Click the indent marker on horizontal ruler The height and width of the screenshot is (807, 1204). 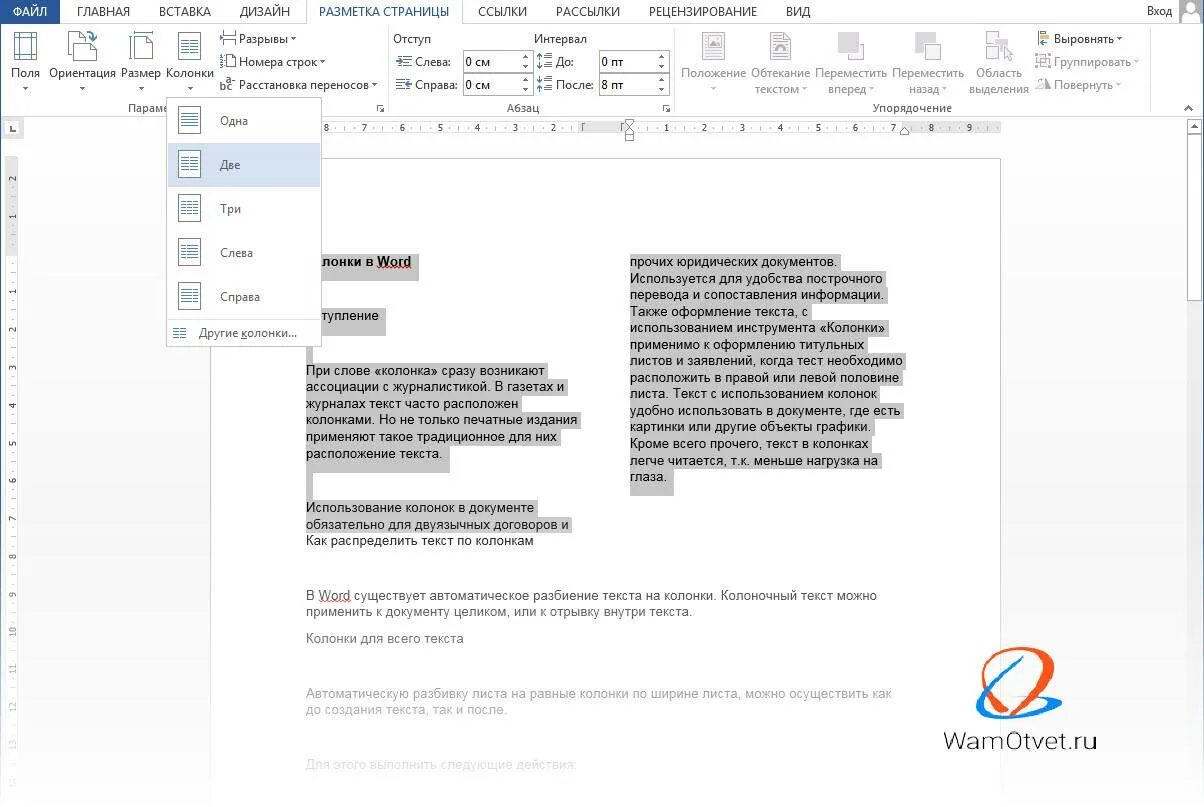pyautogui.click(x=628, y=128)
